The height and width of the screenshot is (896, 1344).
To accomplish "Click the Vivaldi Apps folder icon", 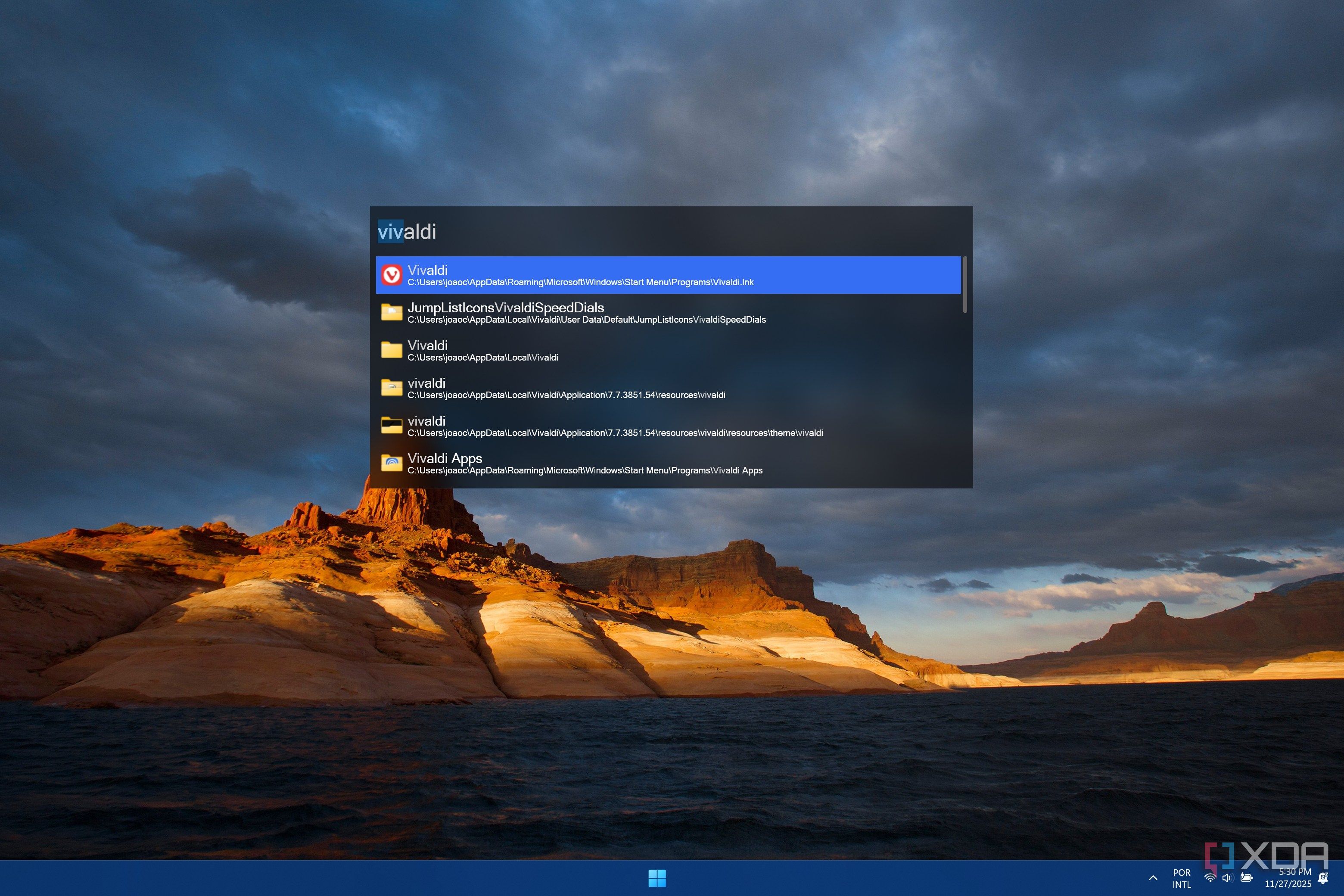I will coord(392,463).
